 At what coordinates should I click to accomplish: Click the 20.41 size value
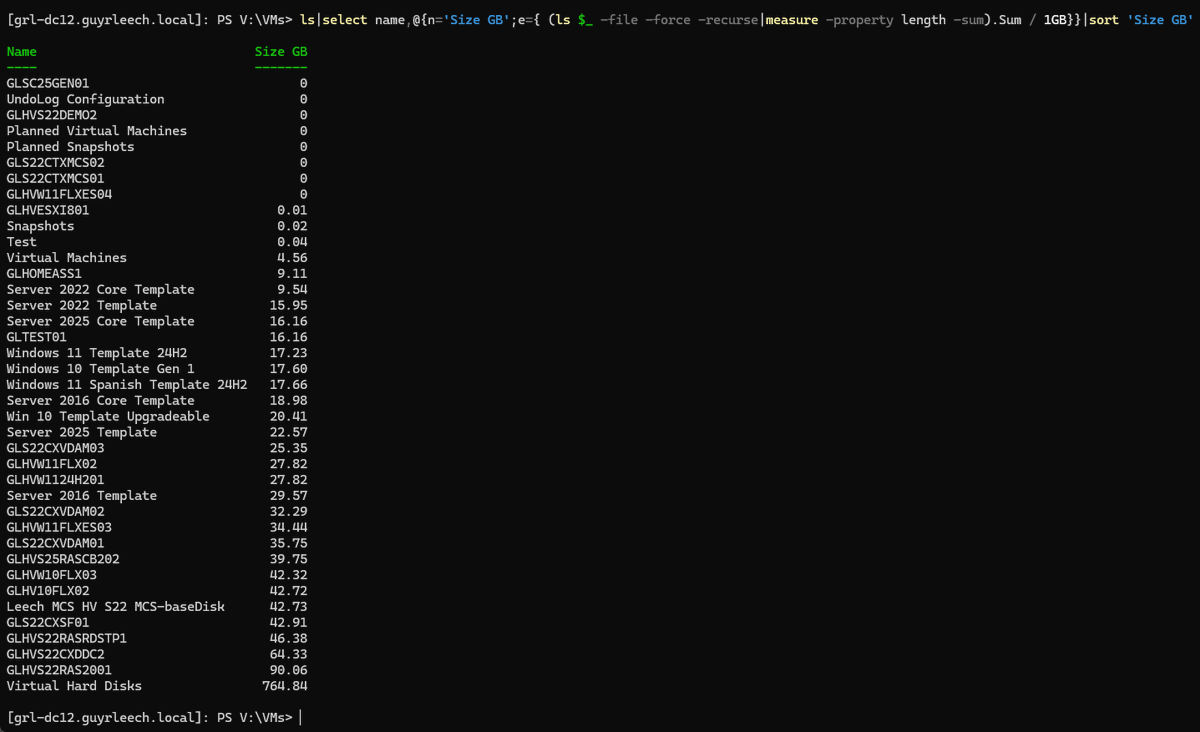click(289, 417)
